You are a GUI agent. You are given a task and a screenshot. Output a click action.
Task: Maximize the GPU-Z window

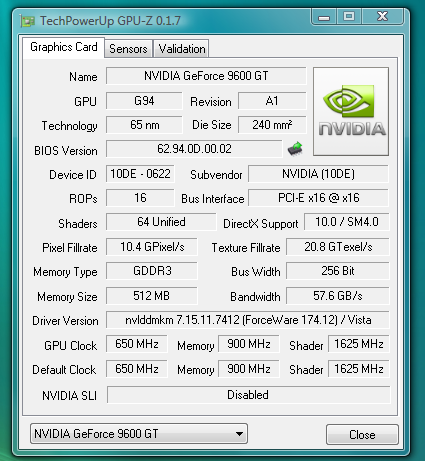349,17
